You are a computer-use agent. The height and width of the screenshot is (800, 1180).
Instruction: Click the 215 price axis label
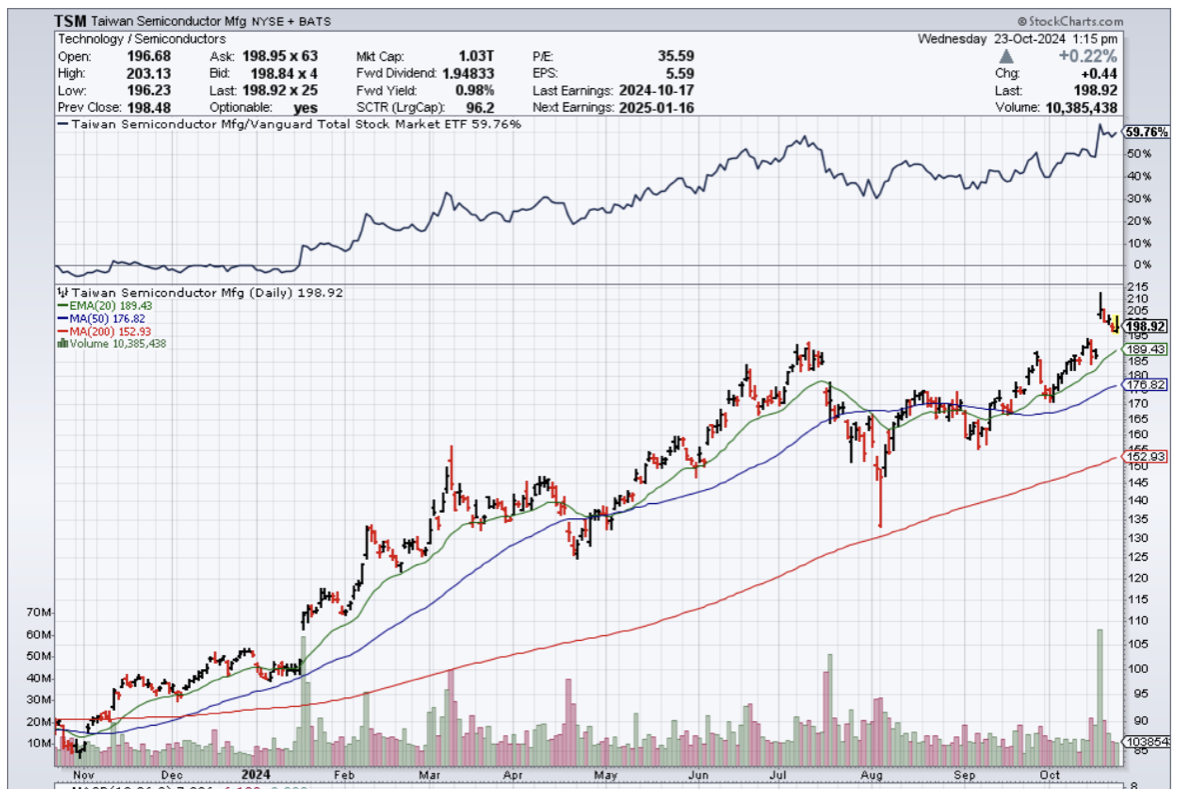click(1137, 287)
